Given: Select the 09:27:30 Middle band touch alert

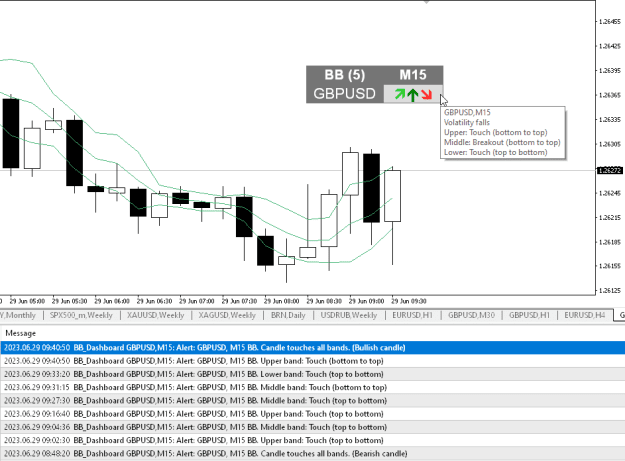Looking at the screenshot, I should tap(312, 400).
